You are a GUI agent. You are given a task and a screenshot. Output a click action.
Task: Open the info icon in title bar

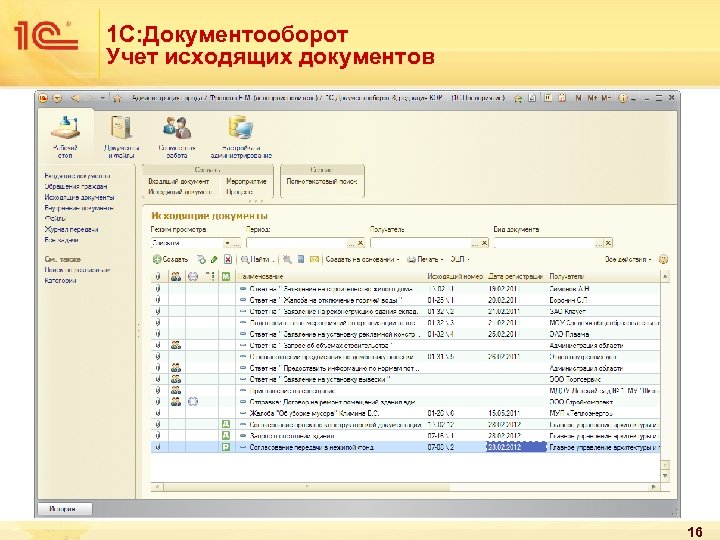[623, 98]
